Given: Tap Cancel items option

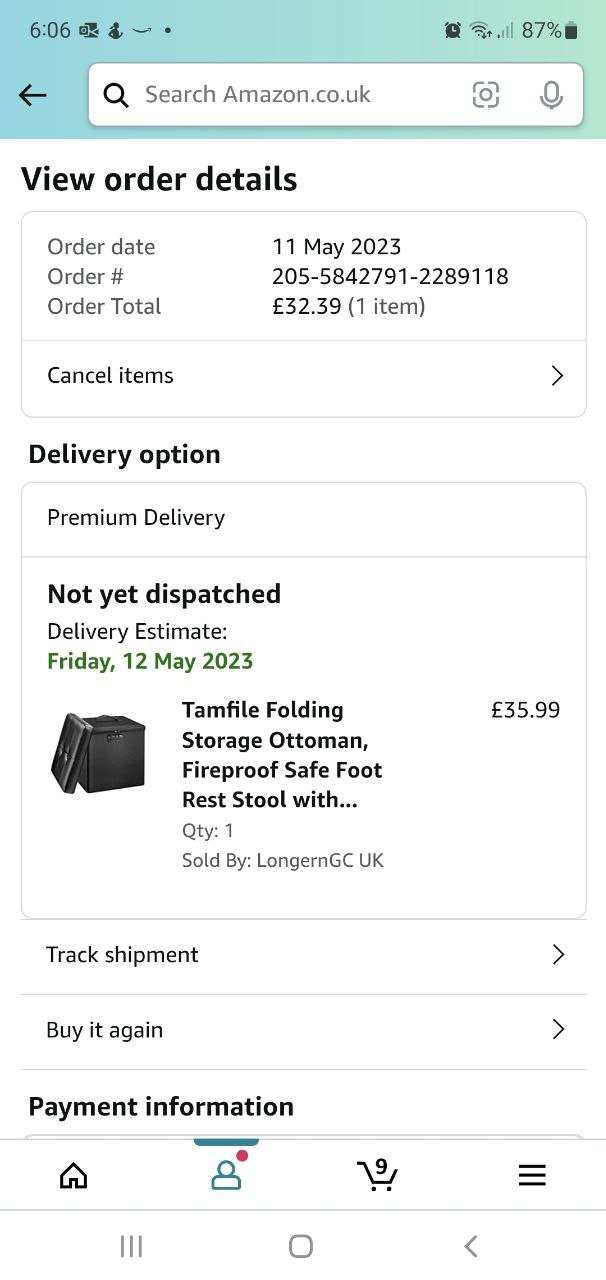Looking at the screenshot, I should [110, 376].
